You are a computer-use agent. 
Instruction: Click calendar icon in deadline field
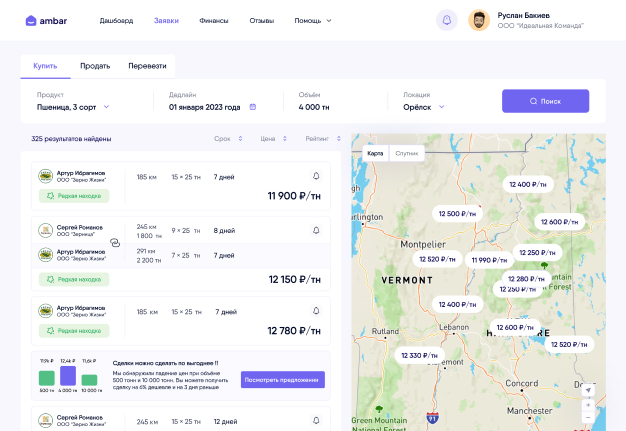point(253,106)
